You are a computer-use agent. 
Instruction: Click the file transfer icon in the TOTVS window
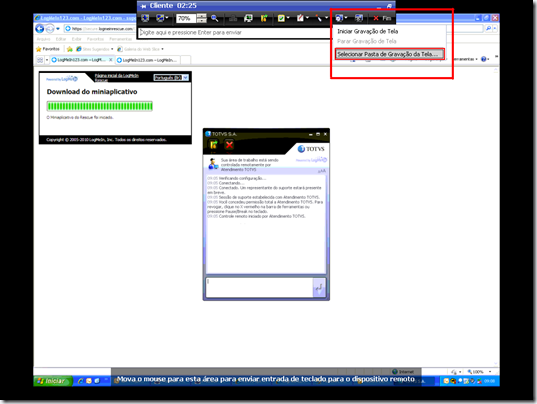click(x=213, y=145)
